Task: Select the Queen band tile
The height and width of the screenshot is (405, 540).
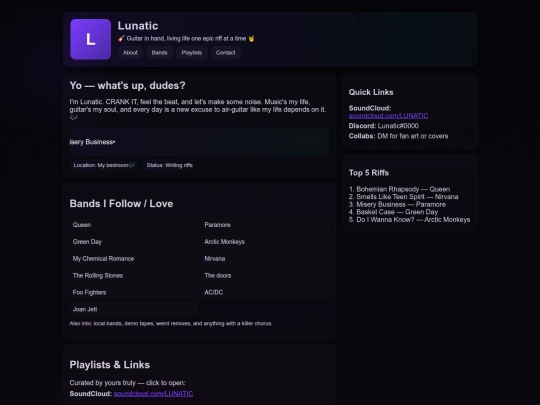Action: (134, 225)
